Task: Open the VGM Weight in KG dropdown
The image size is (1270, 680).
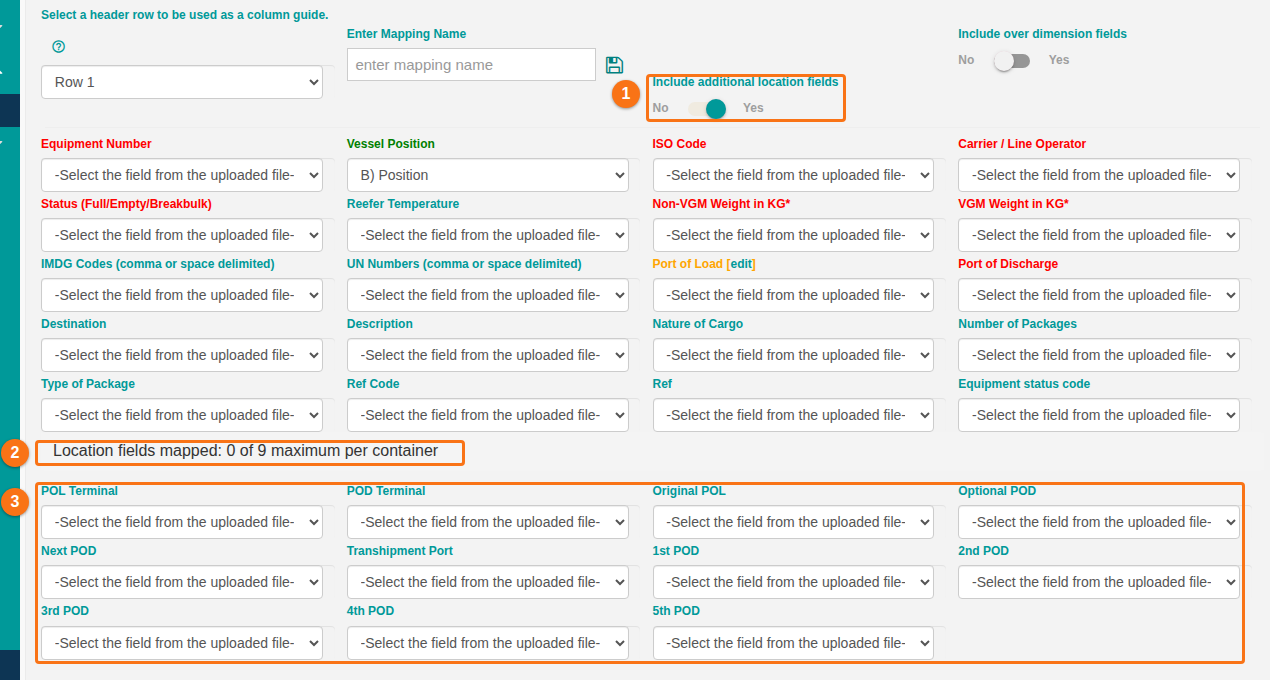Action: click(x=1099, y=235)
